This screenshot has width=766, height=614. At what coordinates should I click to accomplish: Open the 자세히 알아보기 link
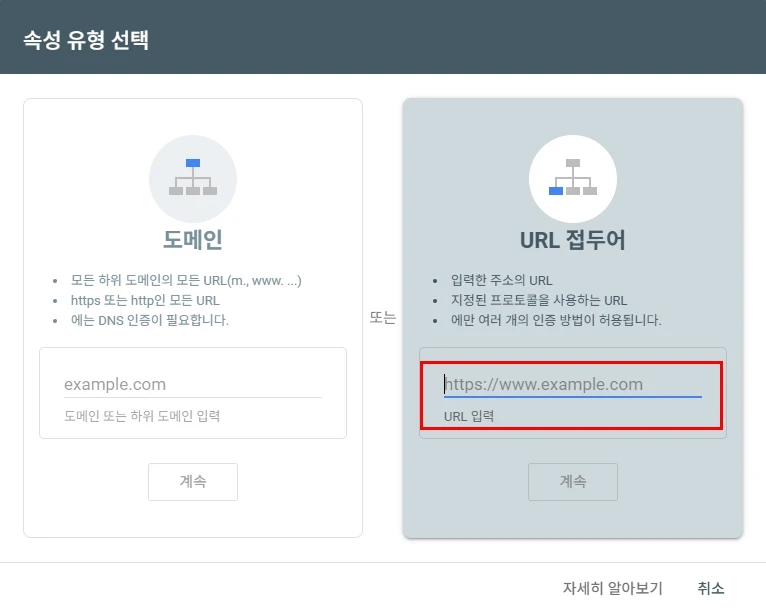[612, 588]
